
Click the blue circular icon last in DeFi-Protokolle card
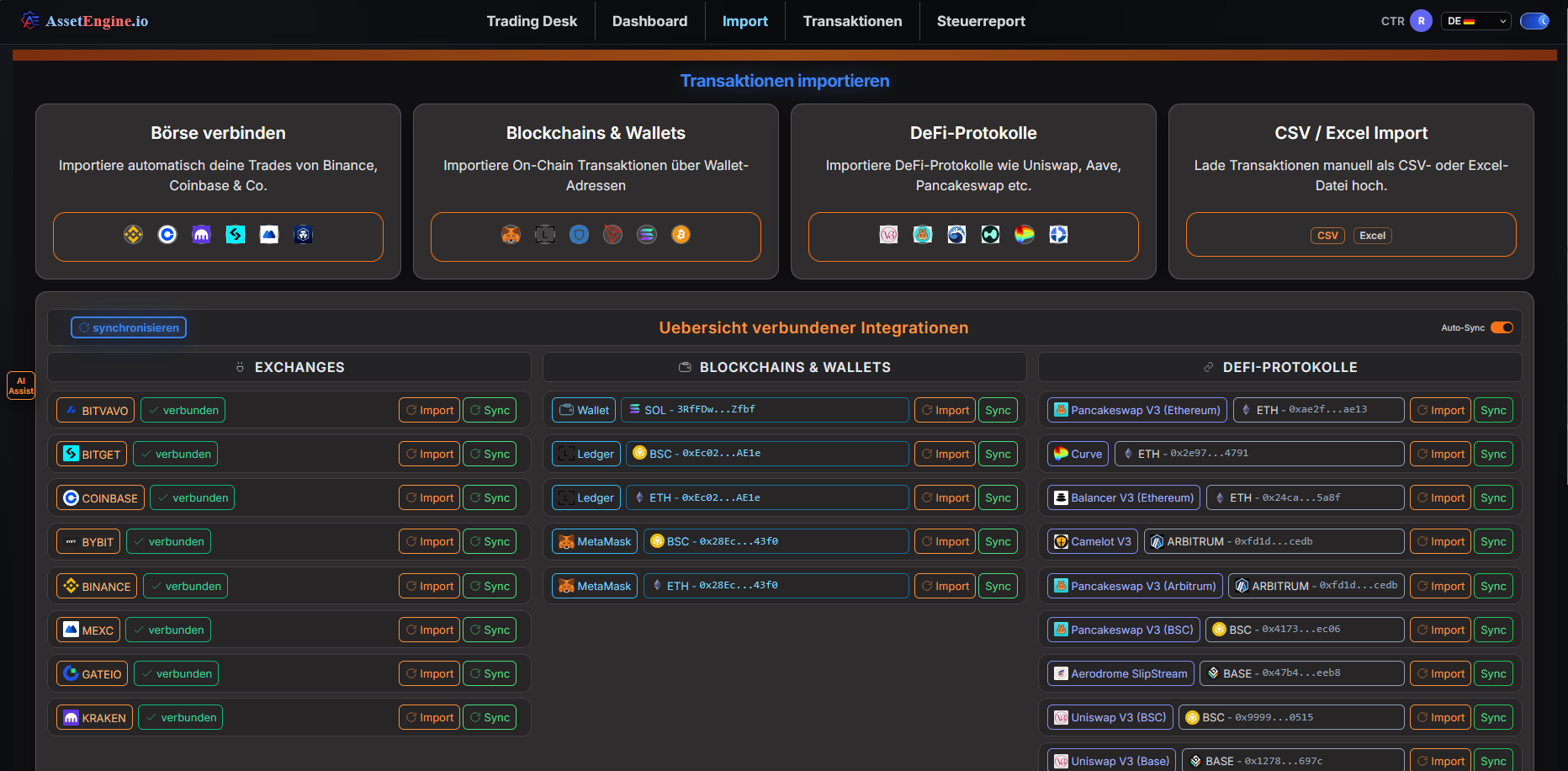click(x=1059, y=235)
